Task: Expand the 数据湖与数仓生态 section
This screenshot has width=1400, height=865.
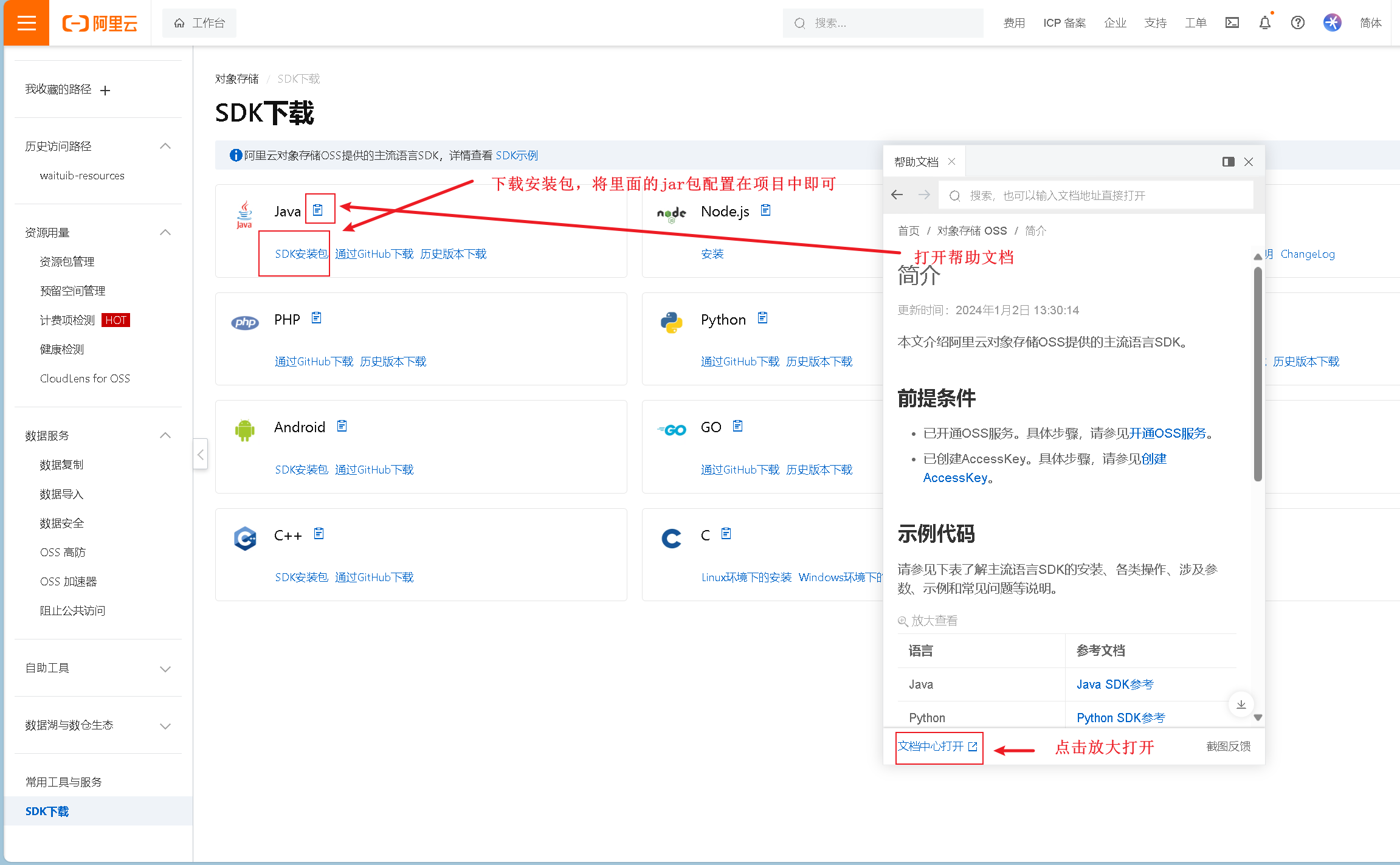Action: click(x=165, y=726)
